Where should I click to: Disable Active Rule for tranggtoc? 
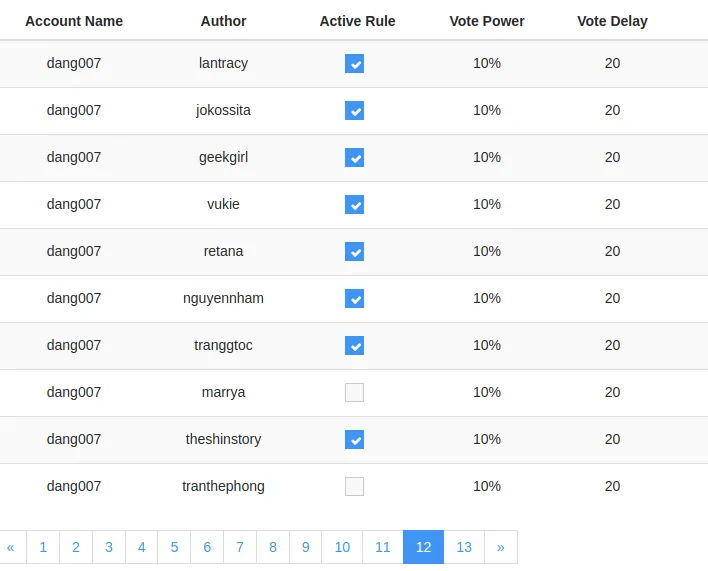354,345
